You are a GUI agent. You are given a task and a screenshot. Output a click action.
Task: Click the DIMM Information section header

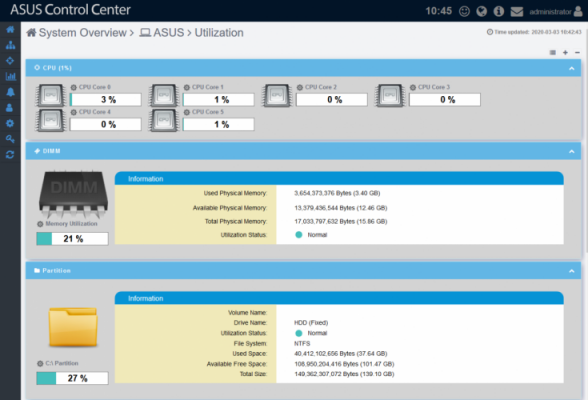(x=339, y=178)
